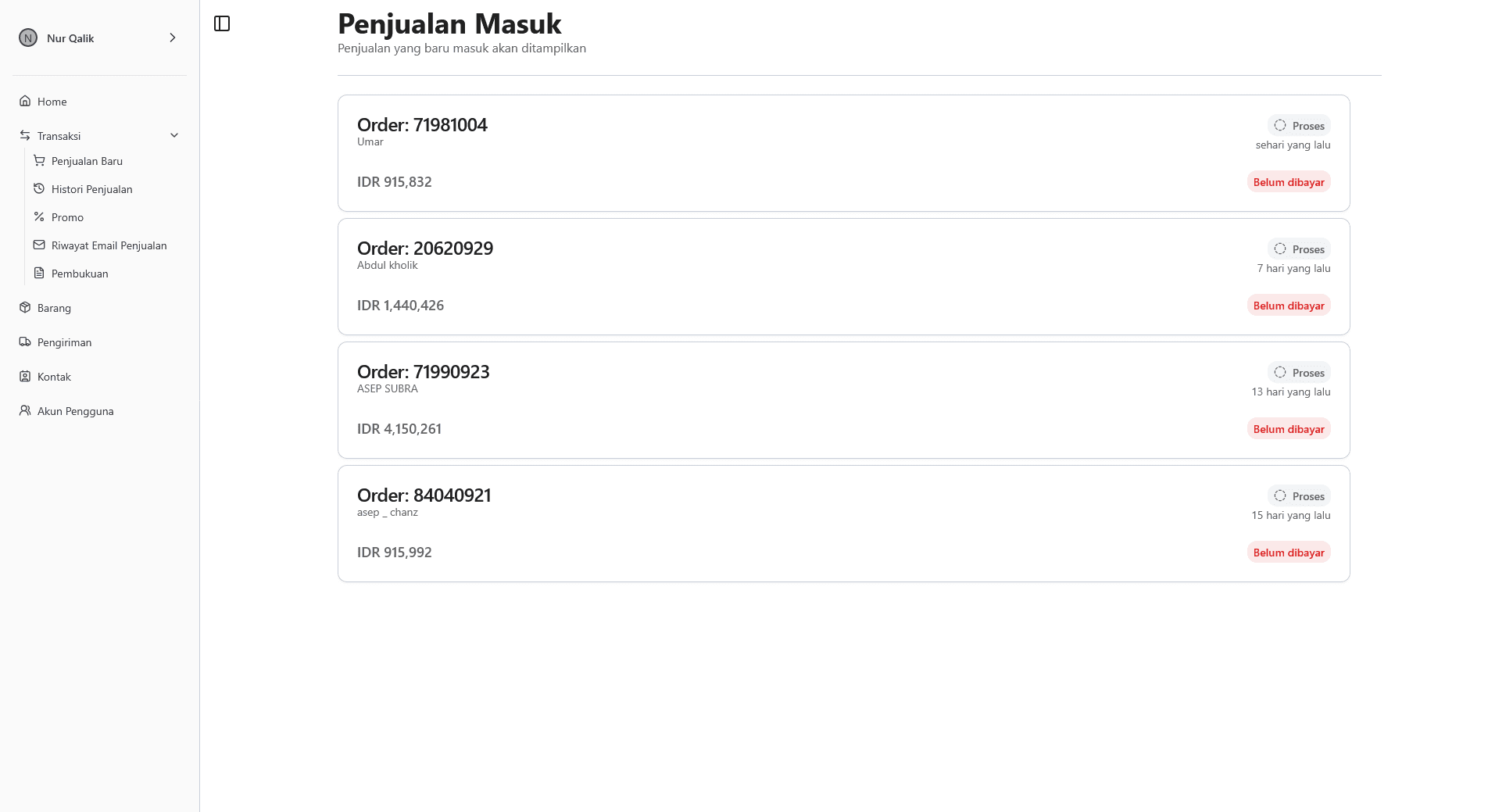Click the Barang box icon
The height and width of the screenshot is (812, 1488).
(x=25, y=307)
